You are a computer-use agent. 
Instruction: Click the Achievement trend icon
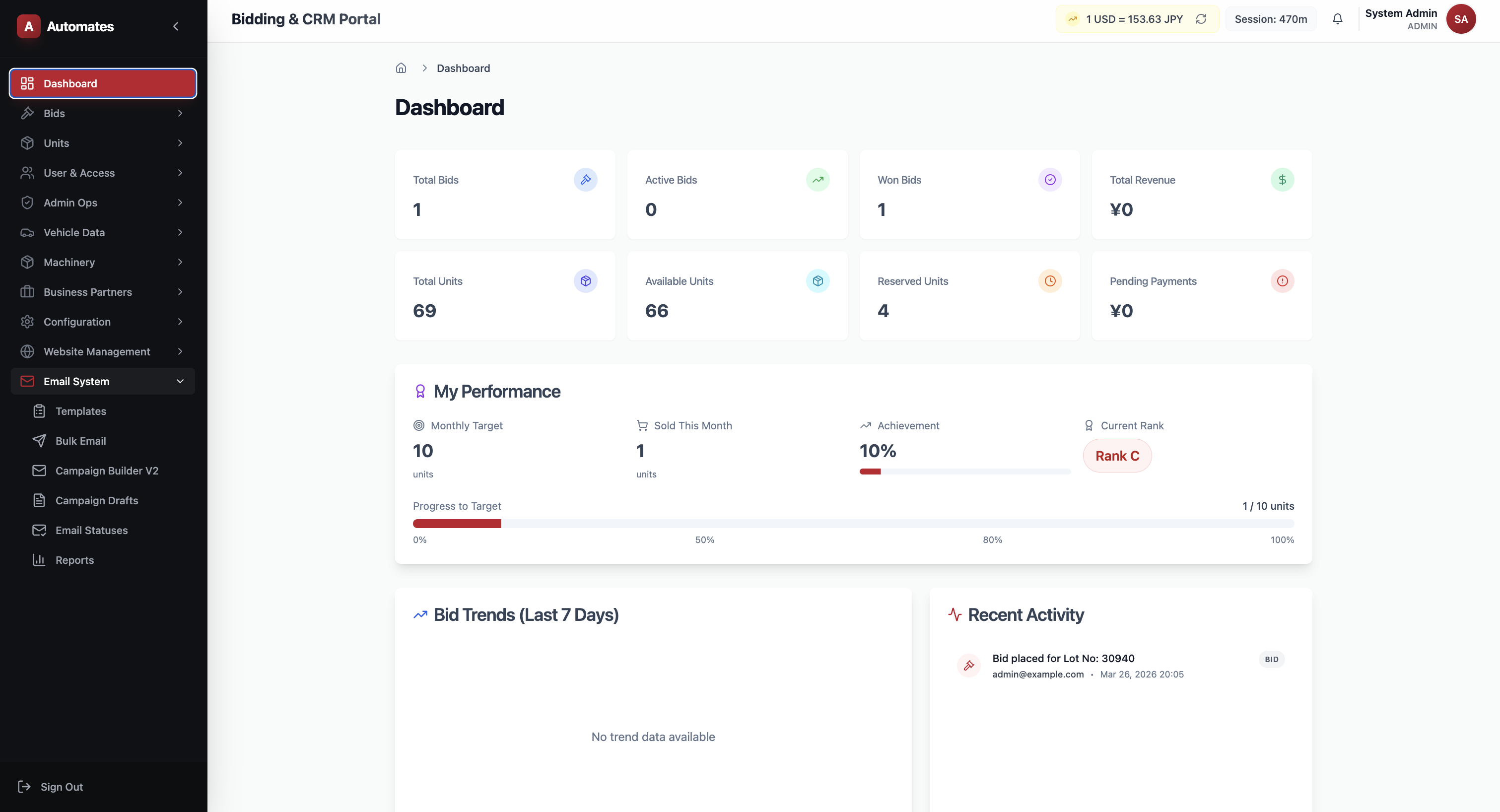tap(866, 425)
